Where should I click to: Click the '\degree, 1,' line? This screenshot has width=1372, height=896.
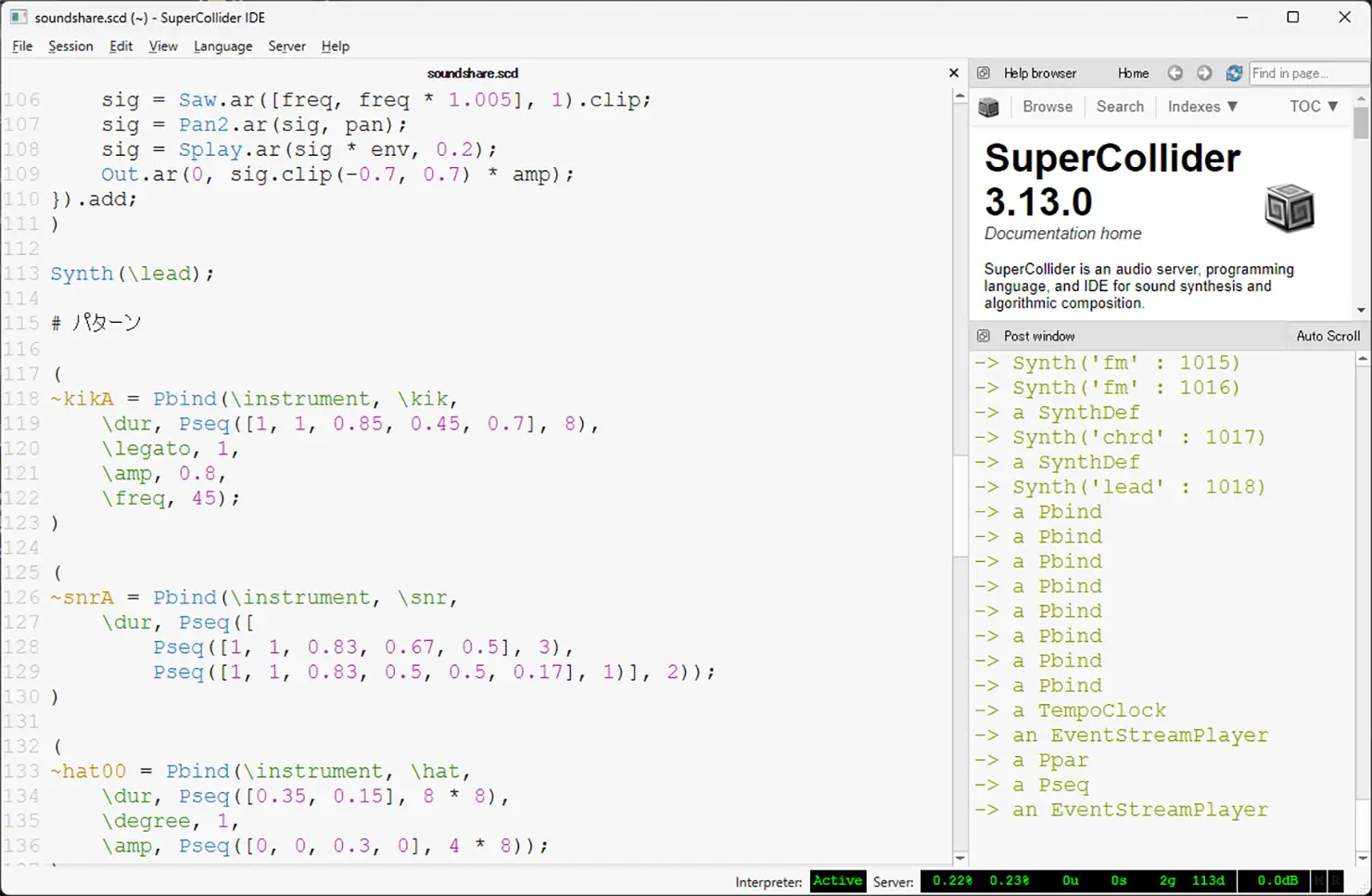click(x=171, y=821)
